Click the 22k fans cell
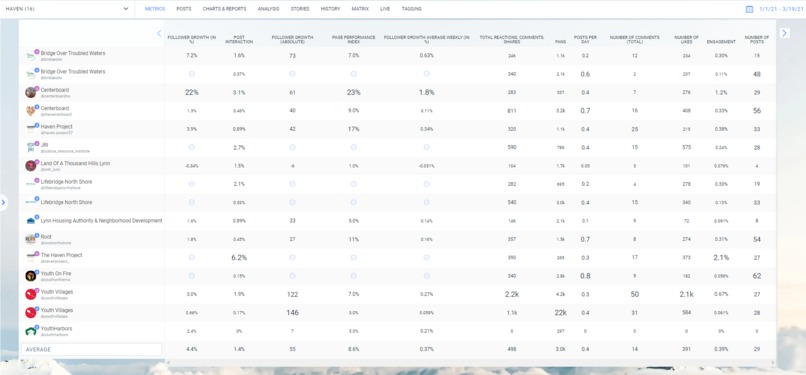806x375 pixels. [x=560, y=313]
